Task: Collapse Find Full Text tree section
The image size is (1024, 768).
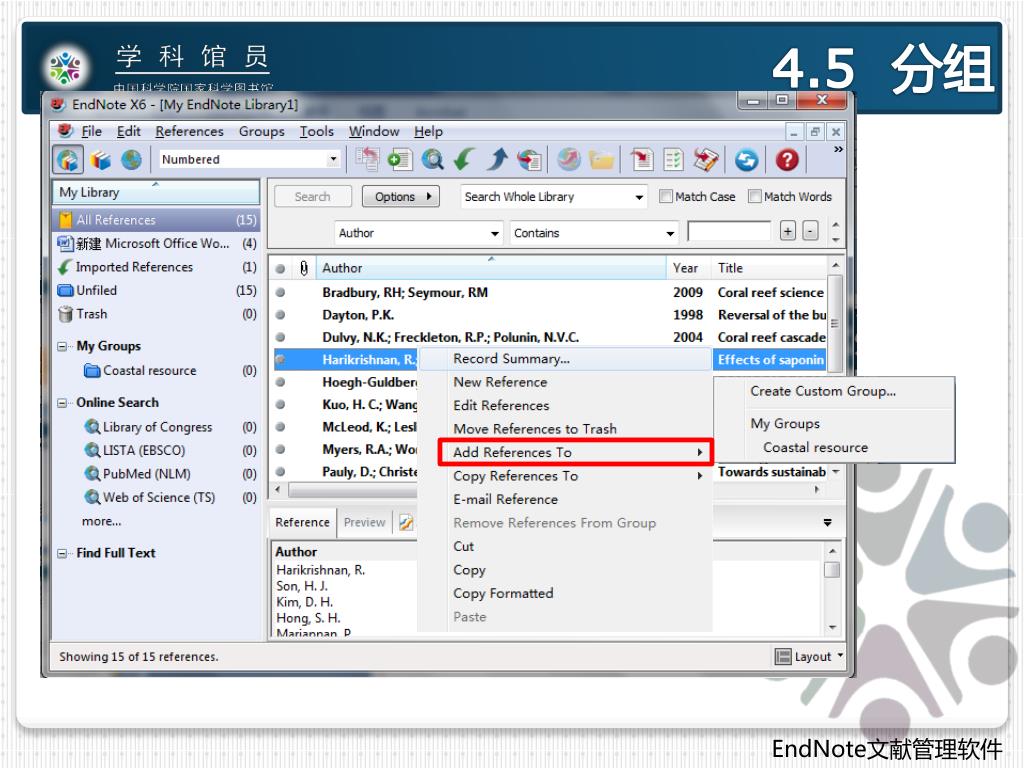Action: [62, 553]
